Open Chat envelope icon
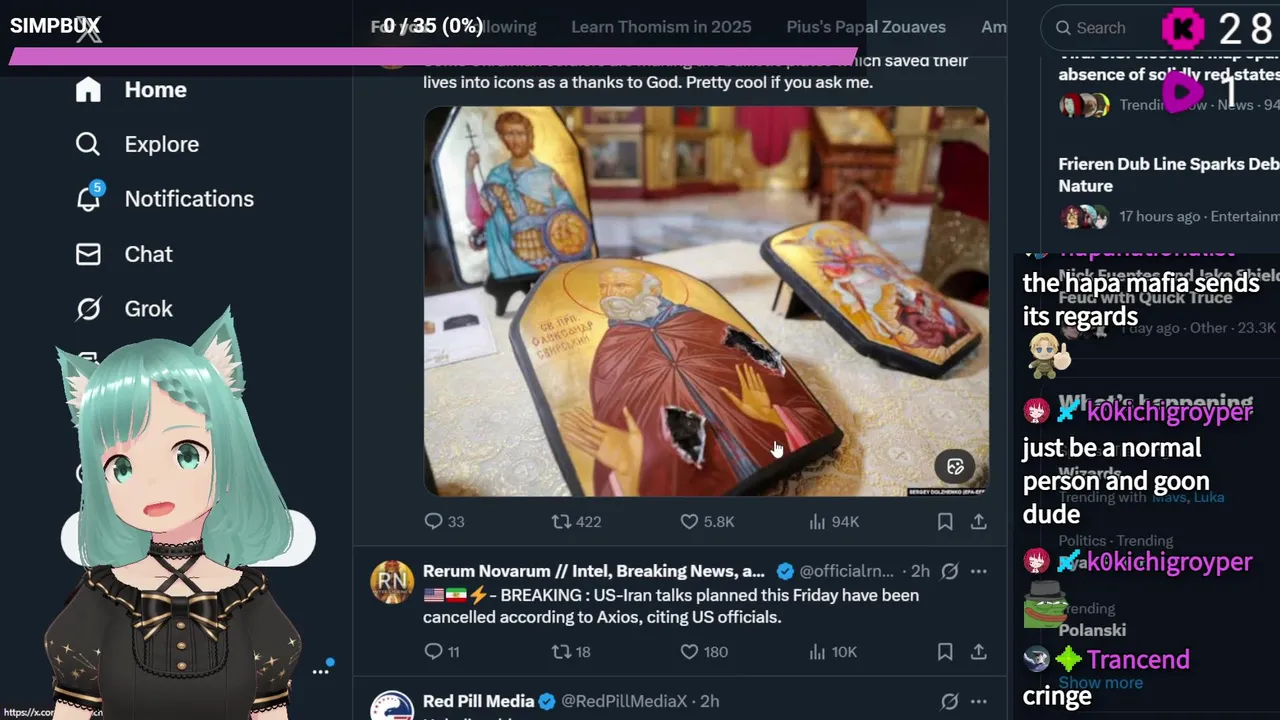Image resolution: width=1280 pixels, height=720 pixels. tap(89, 254)
